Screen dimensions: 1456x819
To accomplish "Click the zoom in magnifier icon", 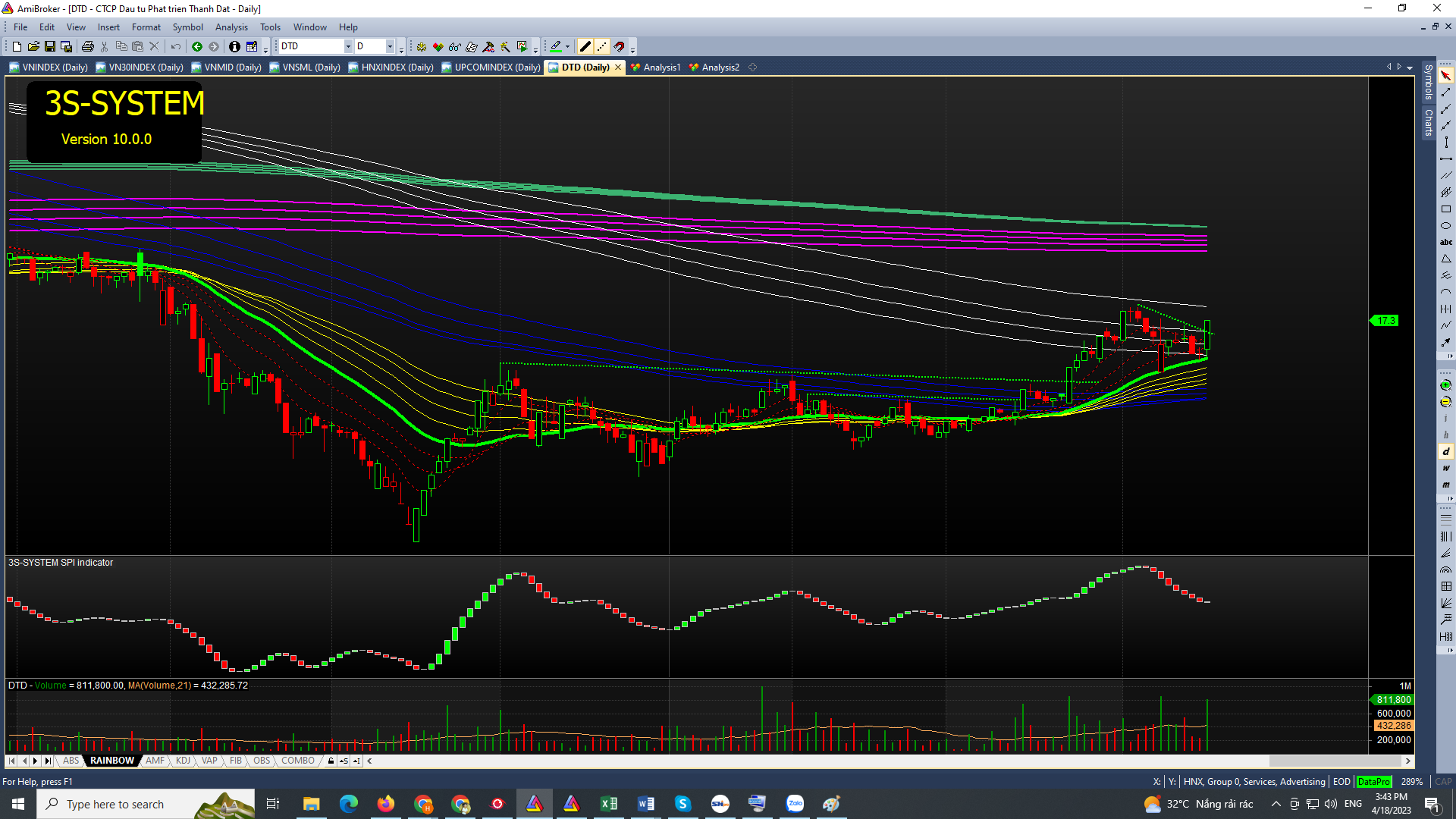I will (x=1445, y=385).
